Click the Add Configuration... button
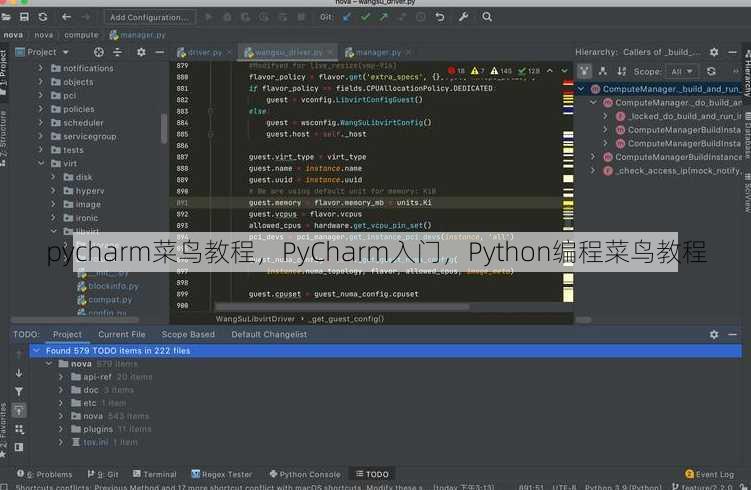This screenshot has height=490, width=751. [x=150, y=17]
